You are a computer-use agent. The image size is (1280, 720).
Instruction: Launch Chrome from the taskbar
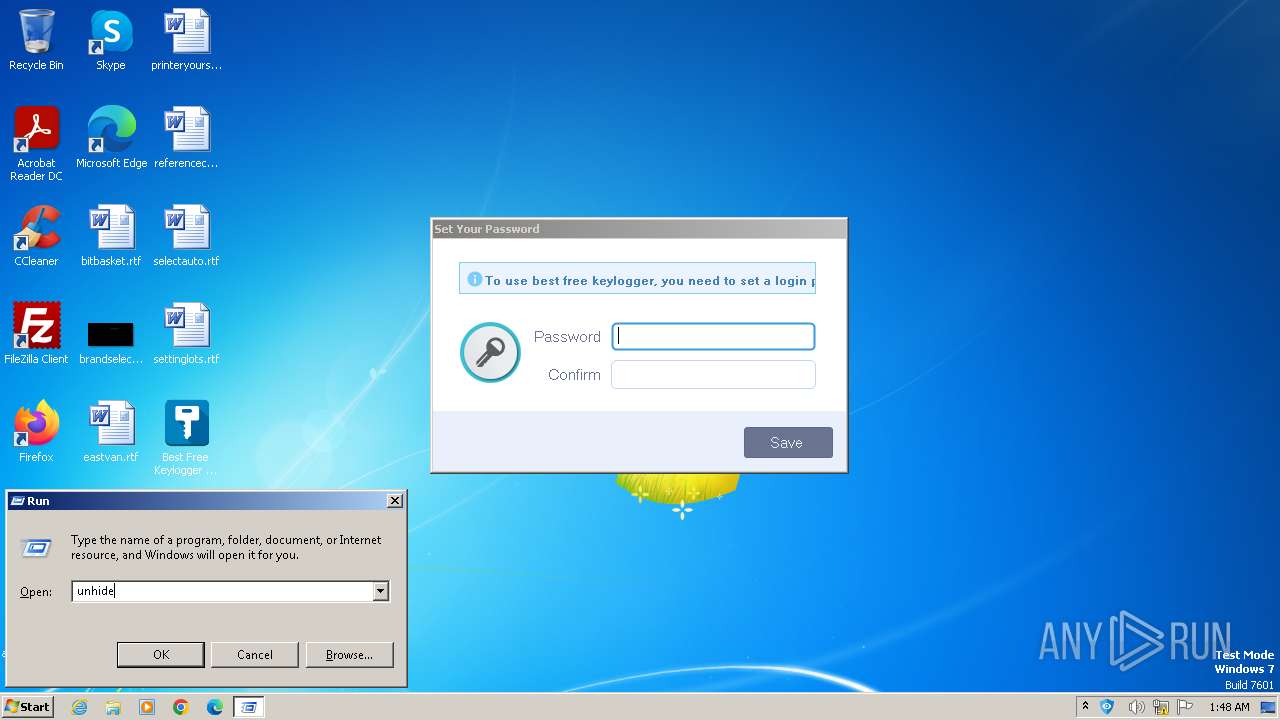tap(181, 707)
